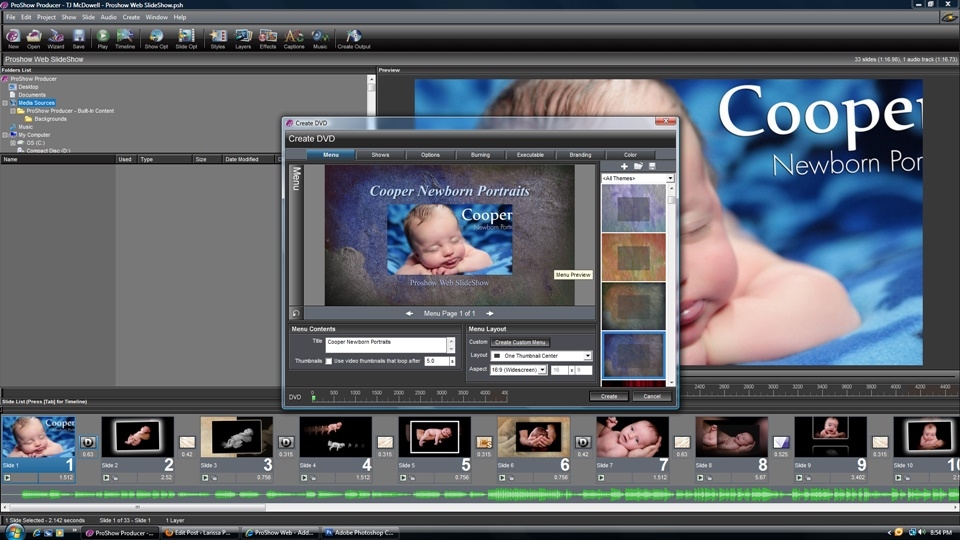The image size is (960, 540).
Task: Click the Timeline toolbar icon
Action: 125,39
